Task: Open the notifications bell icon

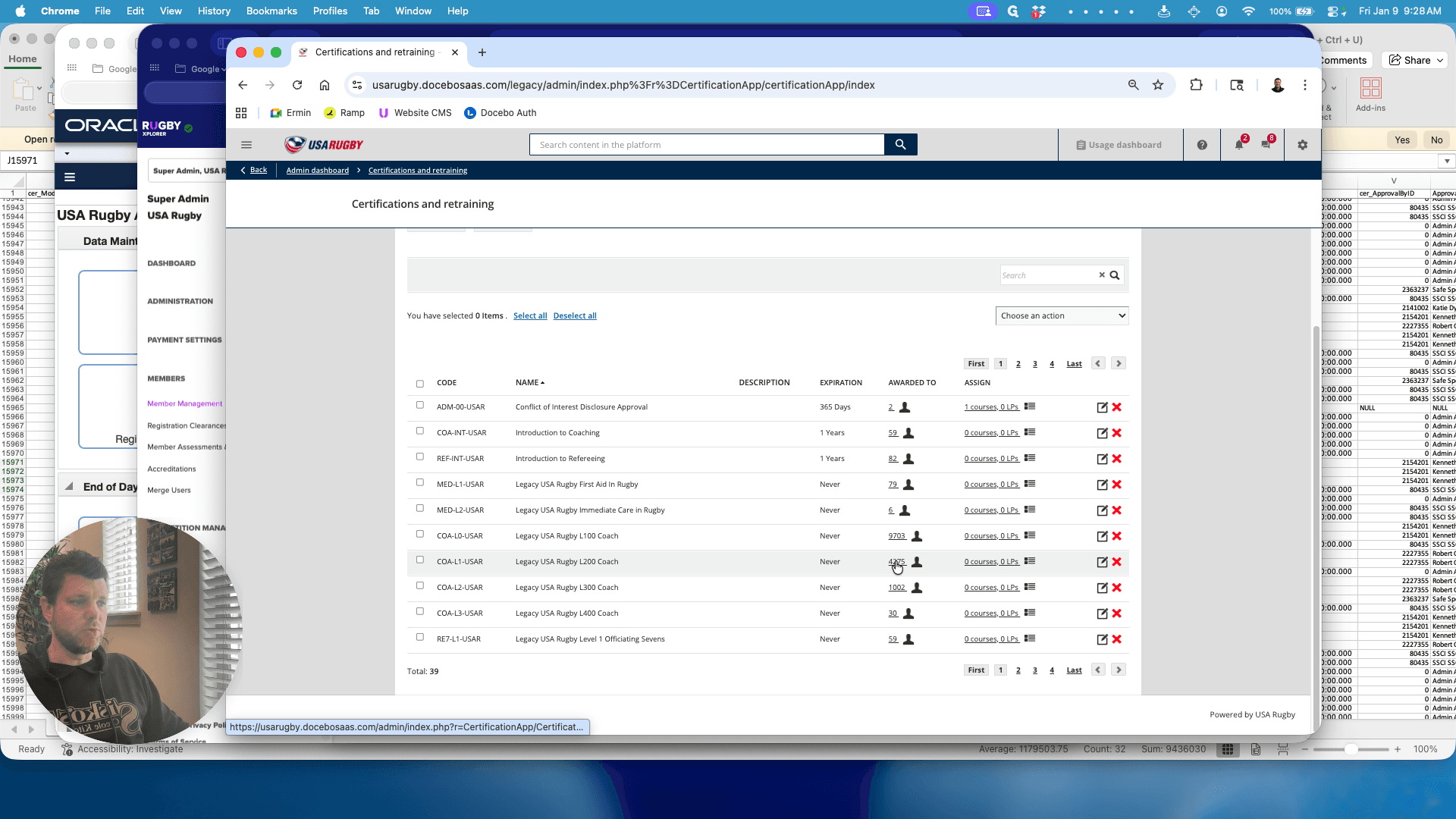Action: coord(1239,145)
